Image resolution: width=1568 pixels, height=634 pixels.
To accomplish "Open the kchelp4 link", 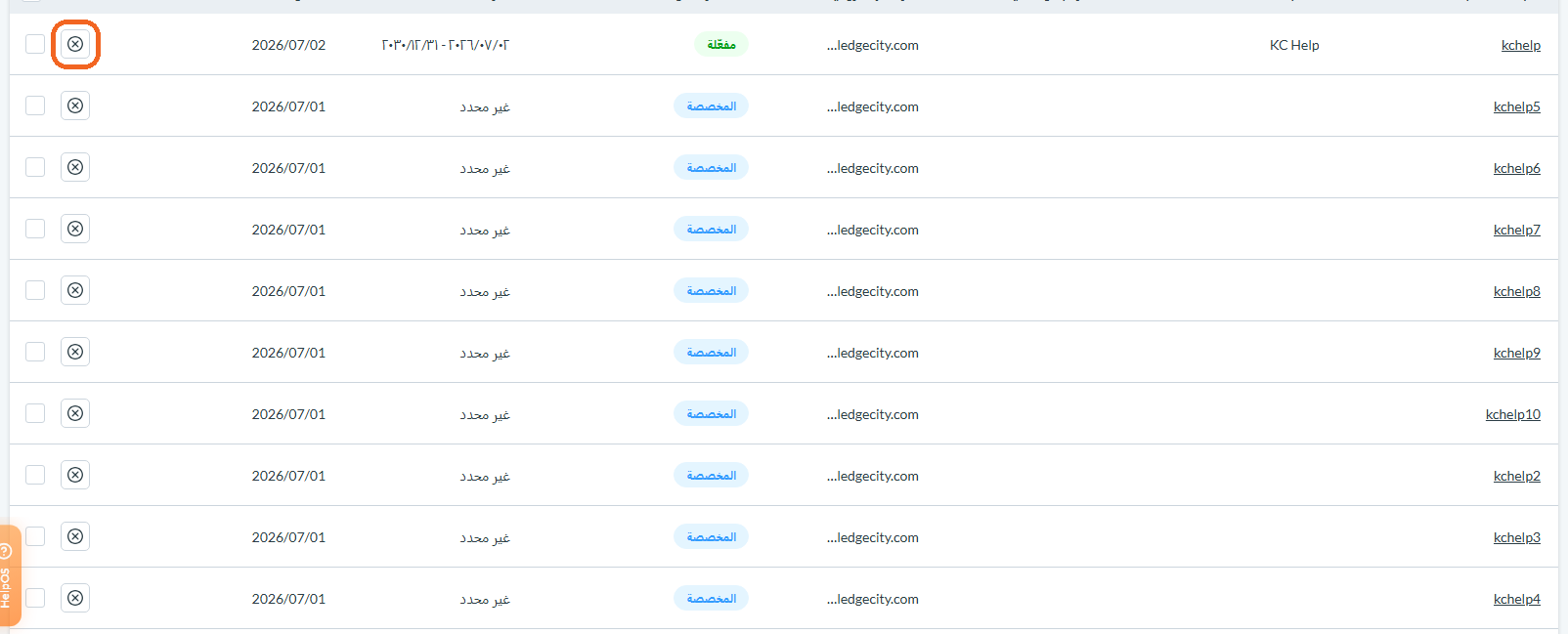I will [1516, 599].
